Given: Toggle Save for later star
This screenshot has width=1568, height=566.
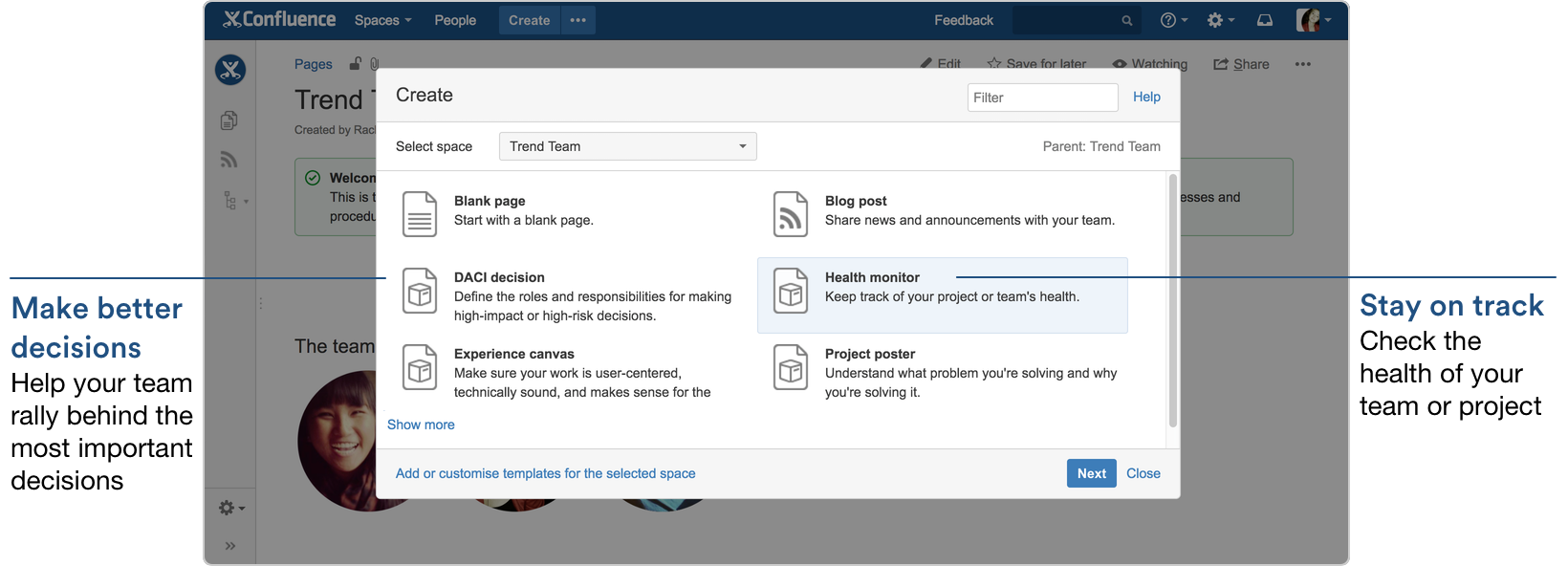Looking at the screenshot, I should click(1036, 64).
